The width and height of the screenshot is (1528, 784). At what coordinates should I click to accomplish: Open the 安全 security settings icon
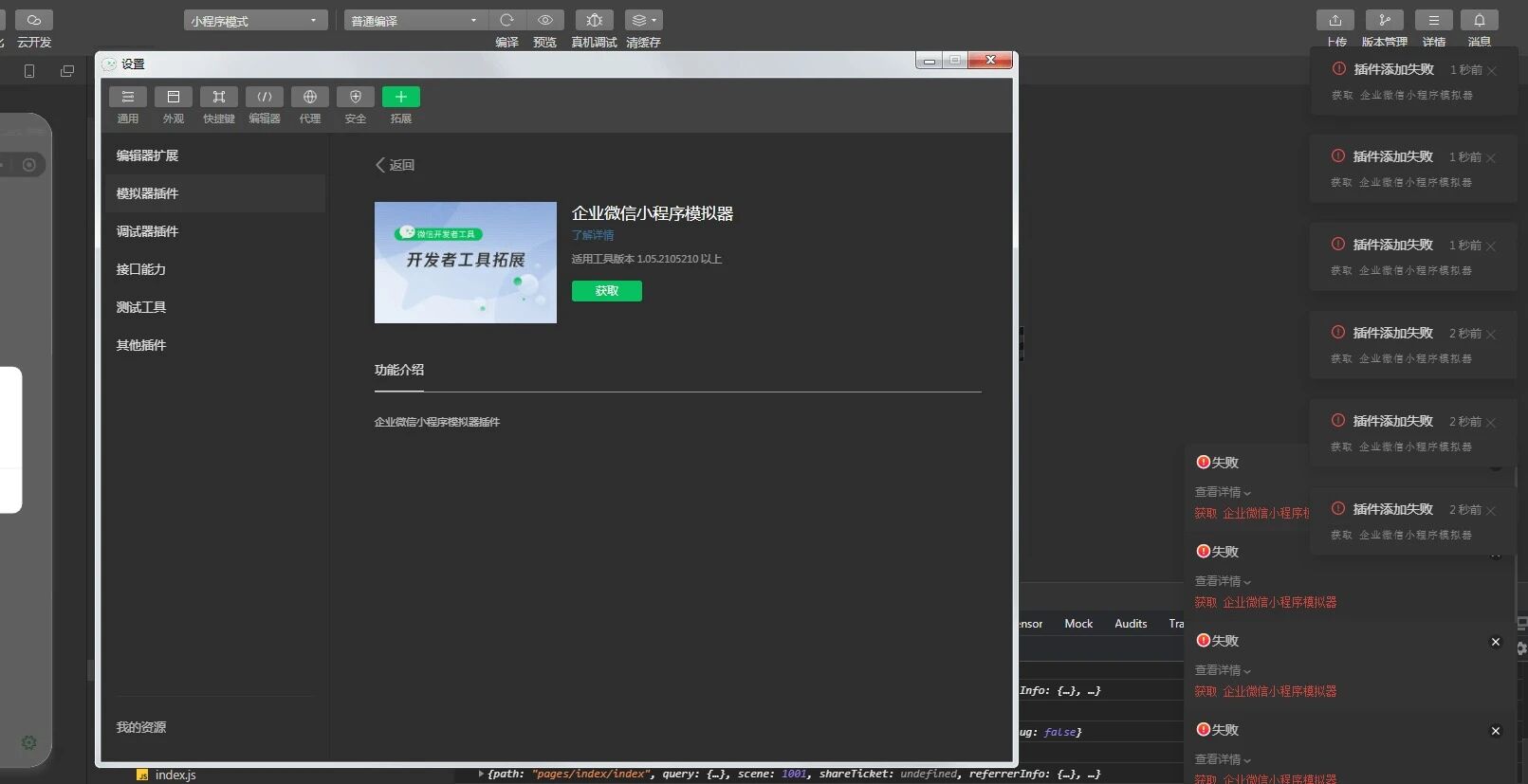pyautogui.click(x=356, y=97)
